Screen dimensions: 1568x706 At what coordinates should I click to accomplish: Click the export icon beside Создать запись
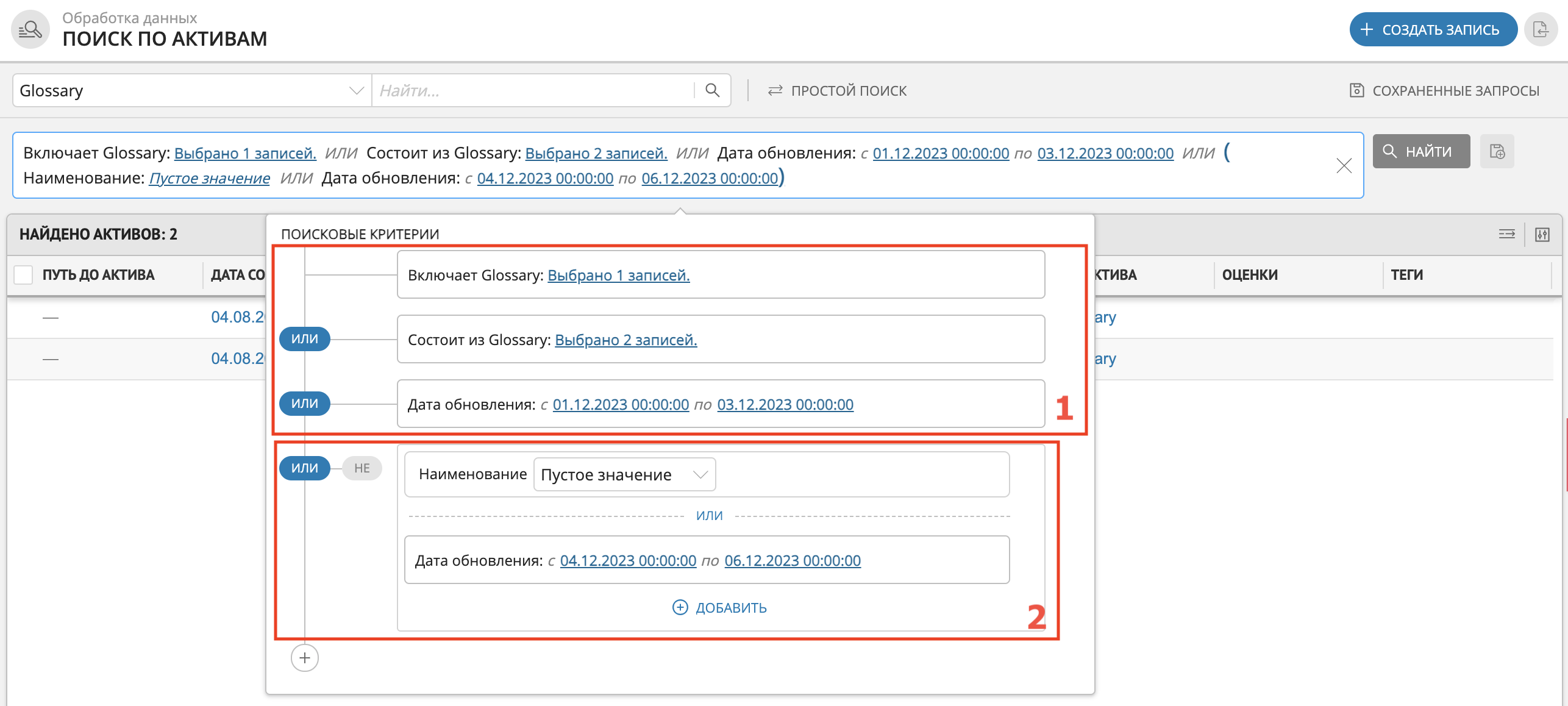coord(1541,29)
